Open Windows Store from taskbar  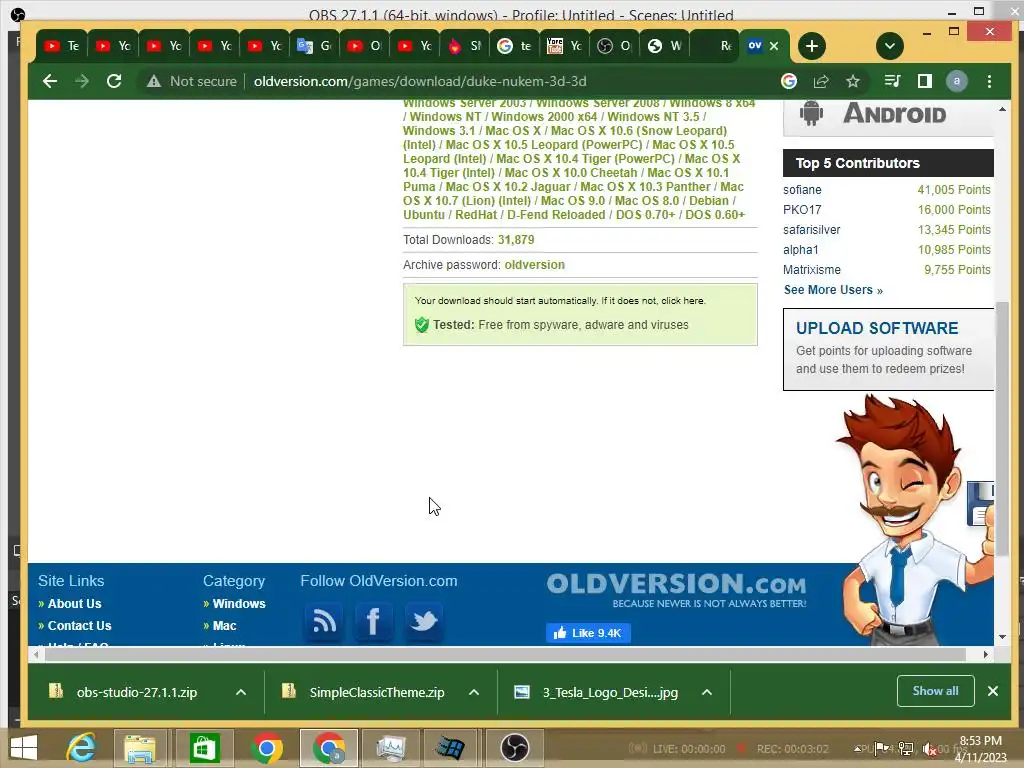point(204,748)
